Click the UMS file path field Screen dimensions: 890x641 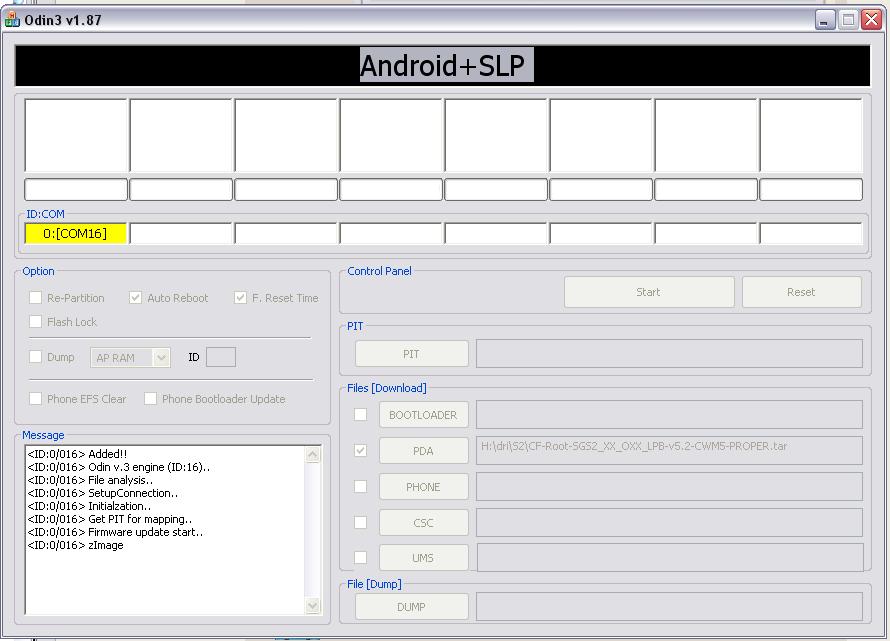[670, 558]
